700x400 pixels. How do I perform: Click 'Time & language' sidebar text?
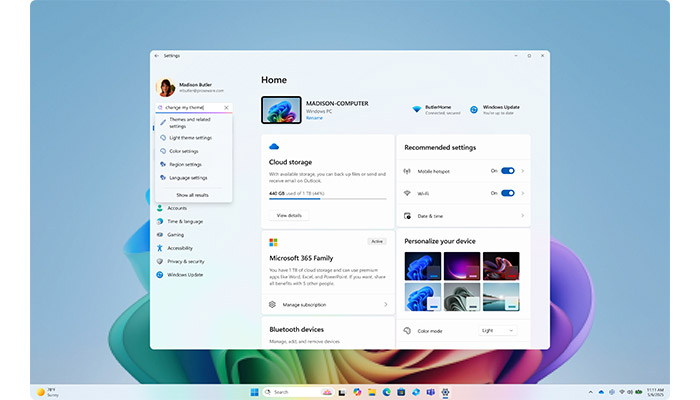[185, 221]
